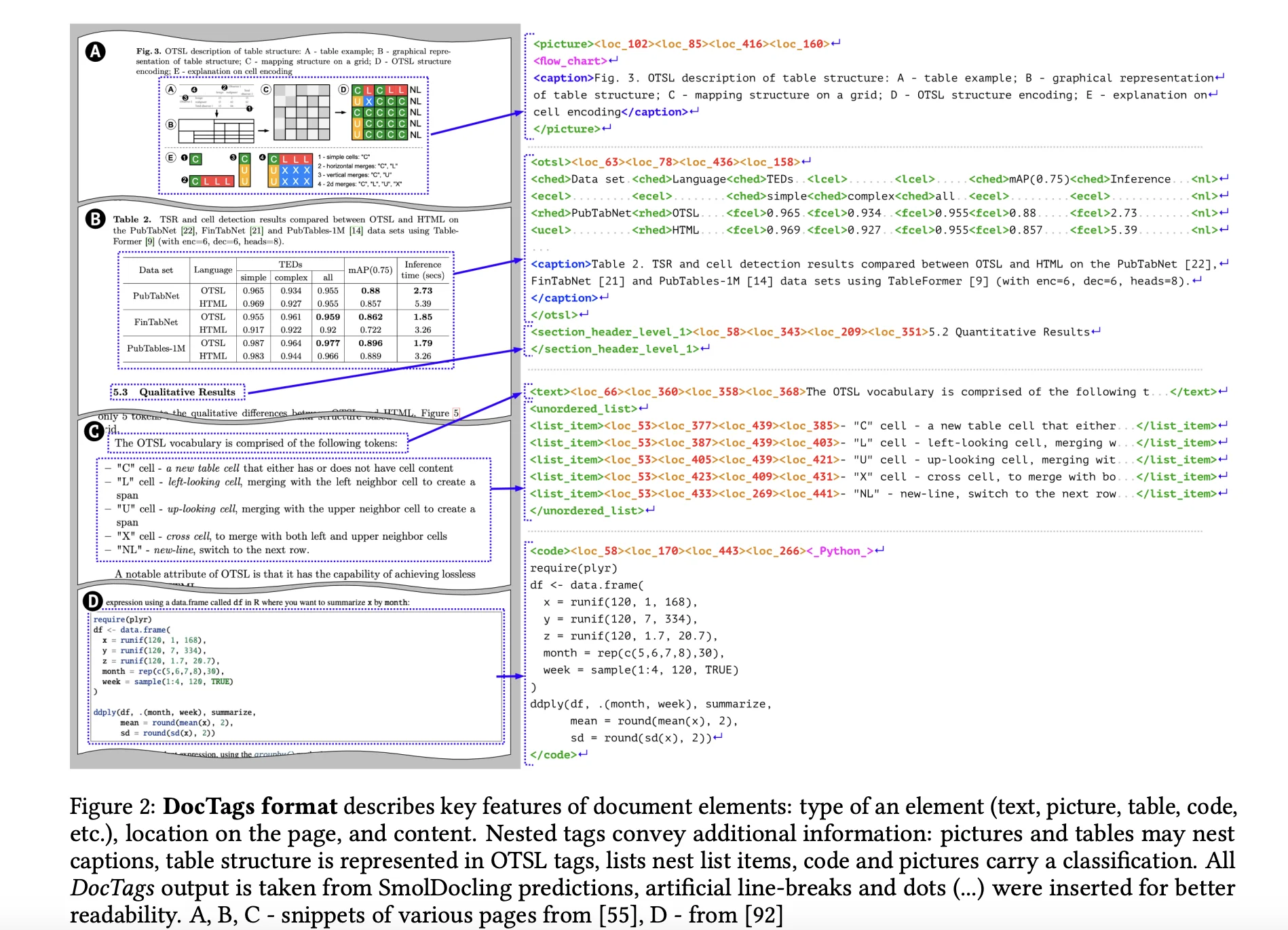Select the opening <picture> tag
Screen dimensions: 1288x930
coord(563,44)
